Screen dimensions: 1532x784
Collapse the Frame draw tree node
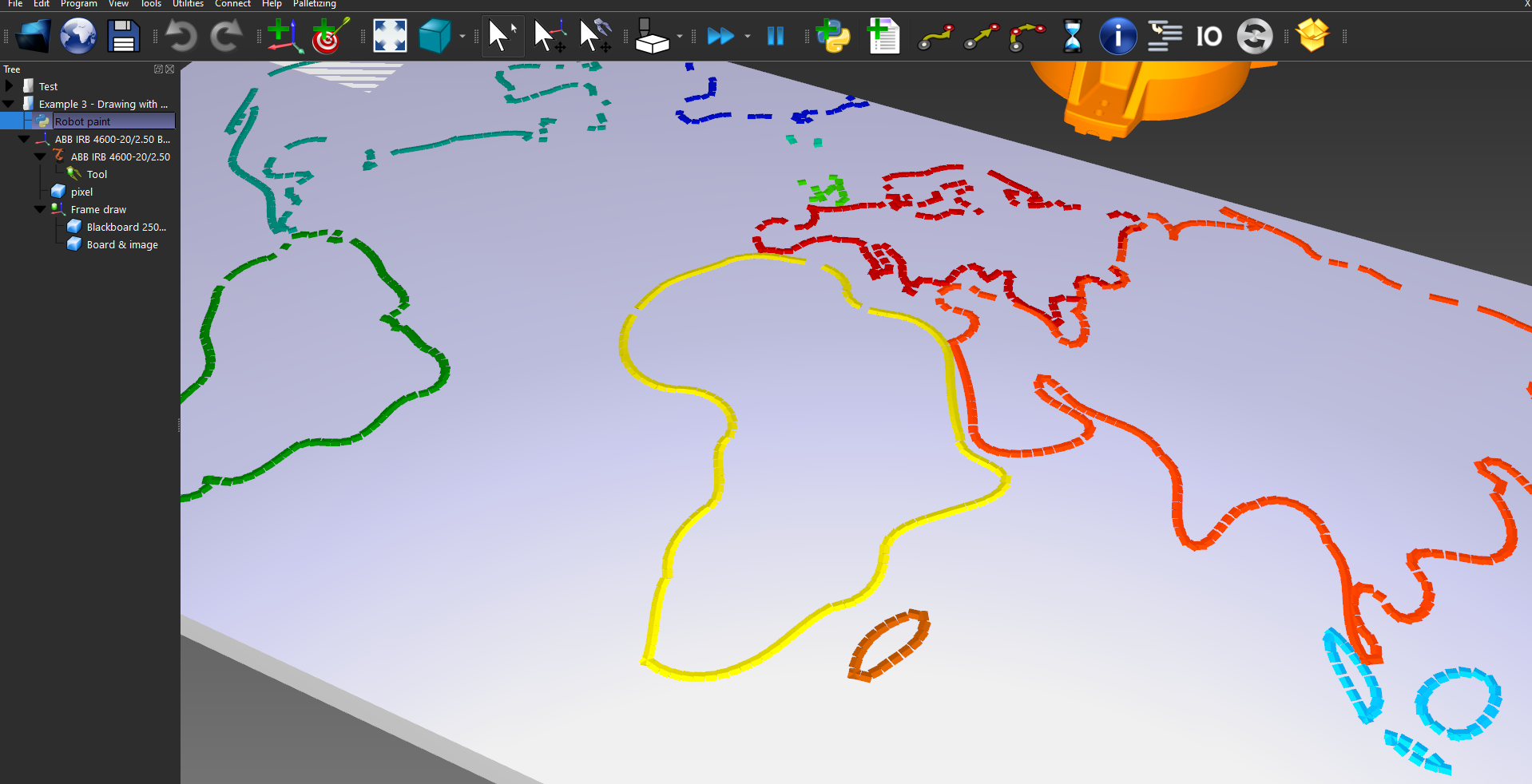(x=40, y=209)
